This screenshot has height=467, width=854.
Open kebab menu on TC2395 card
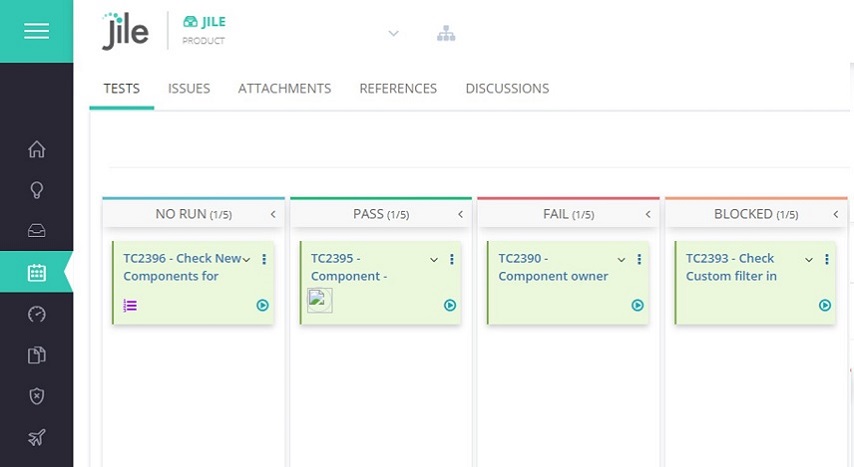(452, 260)
